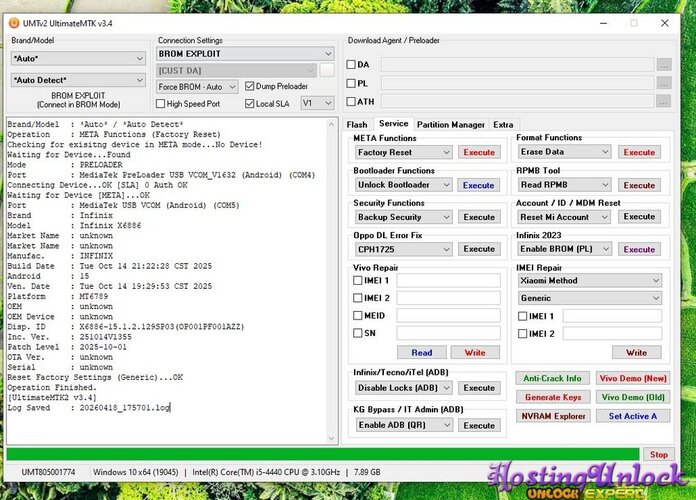Open the Generic IMEI Repair dropdown
Image resolution: width=696 pixels, height=500 pixels.
(590, 298)
